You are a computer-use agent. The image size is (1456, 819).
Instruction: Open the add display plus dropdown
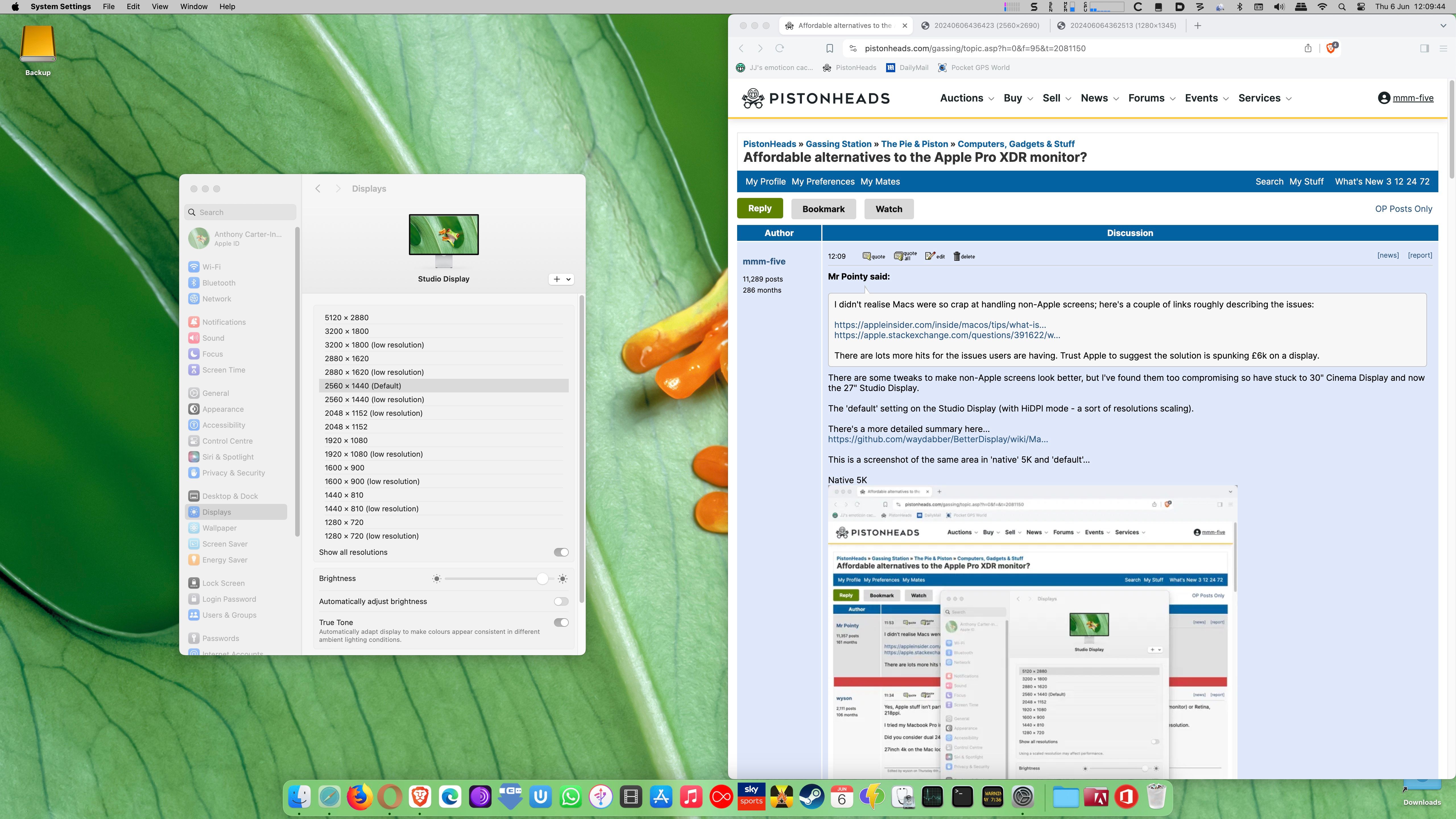click(561, 279)
